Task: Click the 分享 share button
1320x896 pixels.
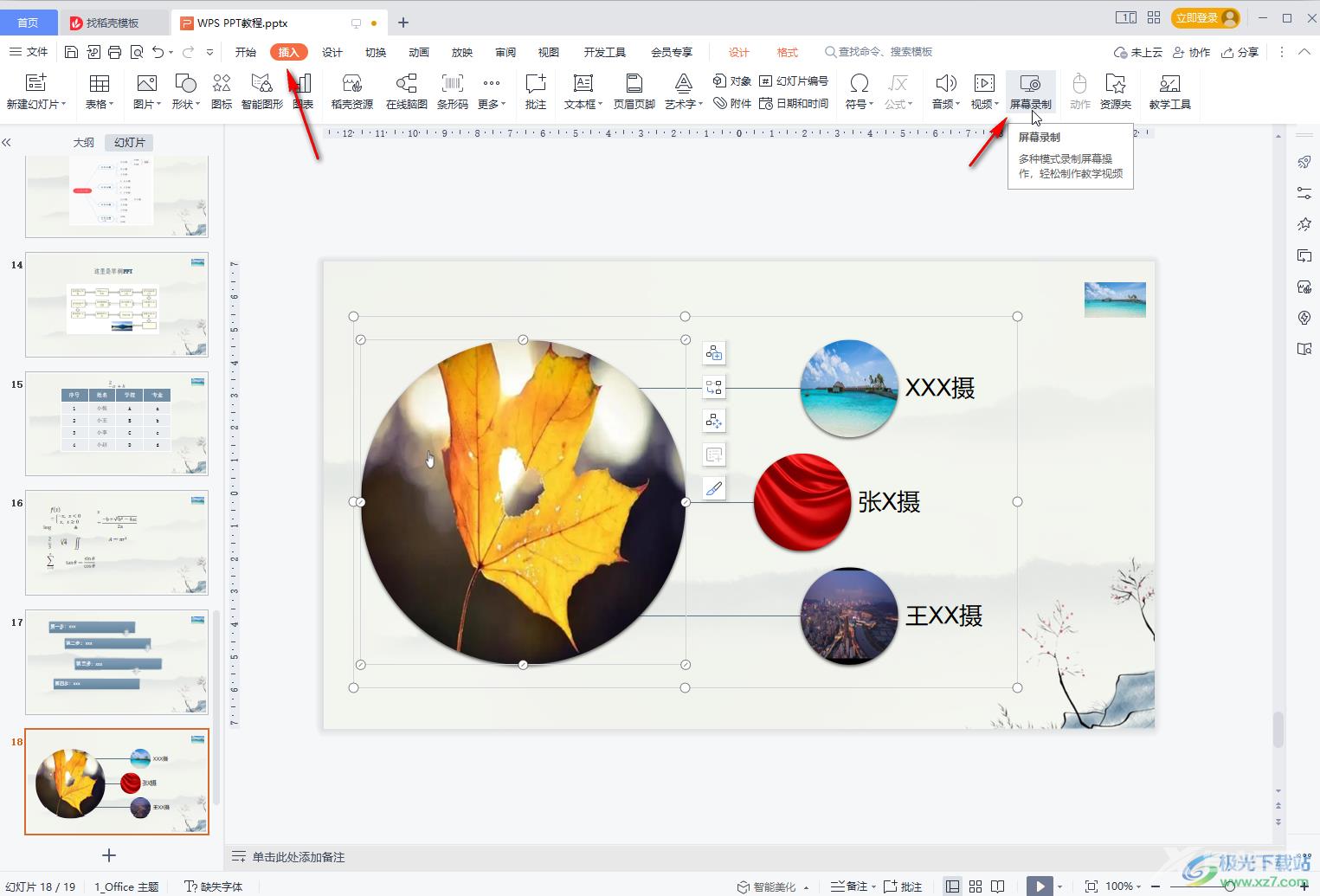Action: [x=1240, y=52]
